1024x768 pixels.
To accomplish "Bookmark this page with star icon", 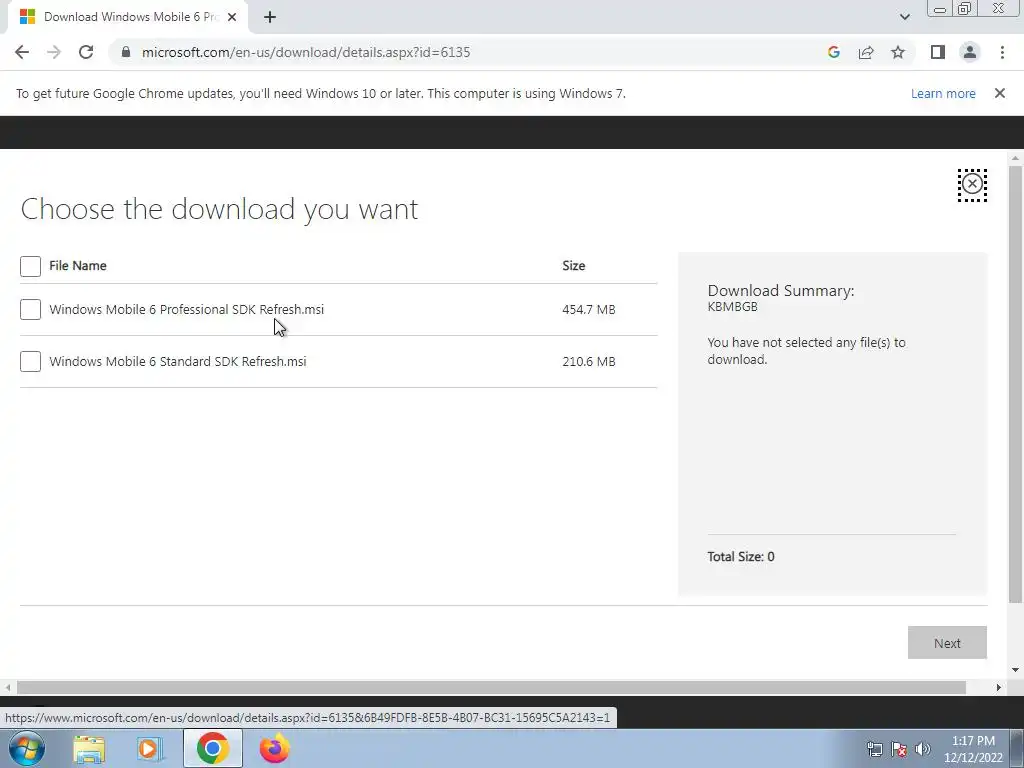I will click(x=898, y=52).
